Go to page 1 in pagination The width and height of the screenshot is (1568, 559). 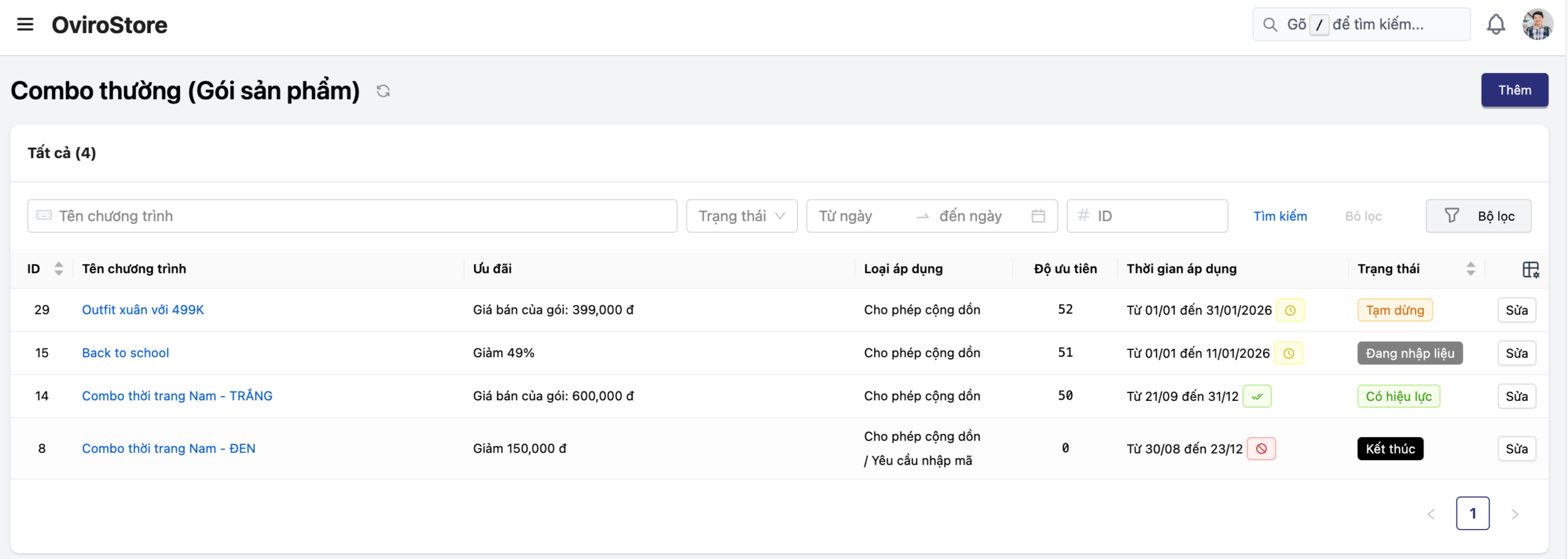[1472, 514]
